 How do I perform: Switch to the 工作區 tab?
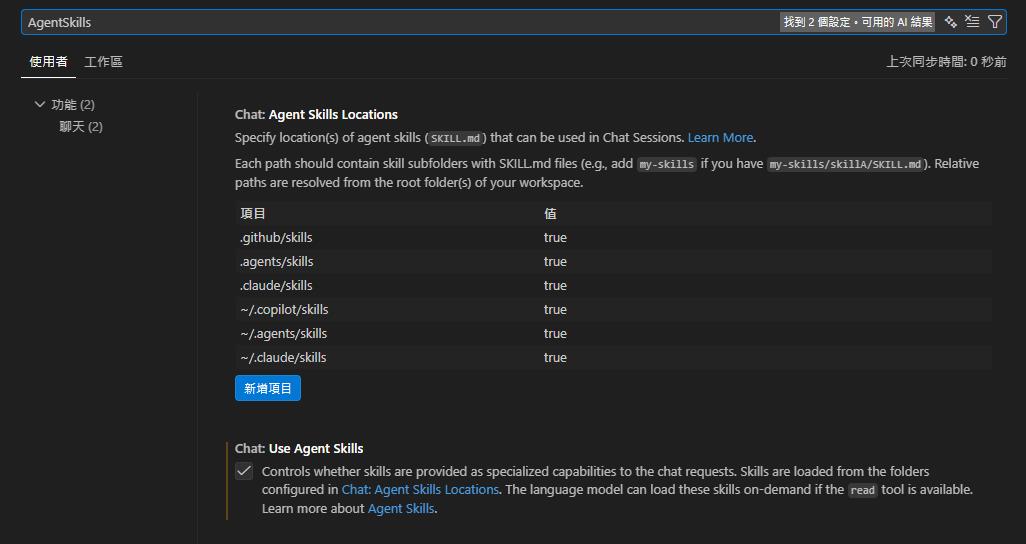[103, 62]
